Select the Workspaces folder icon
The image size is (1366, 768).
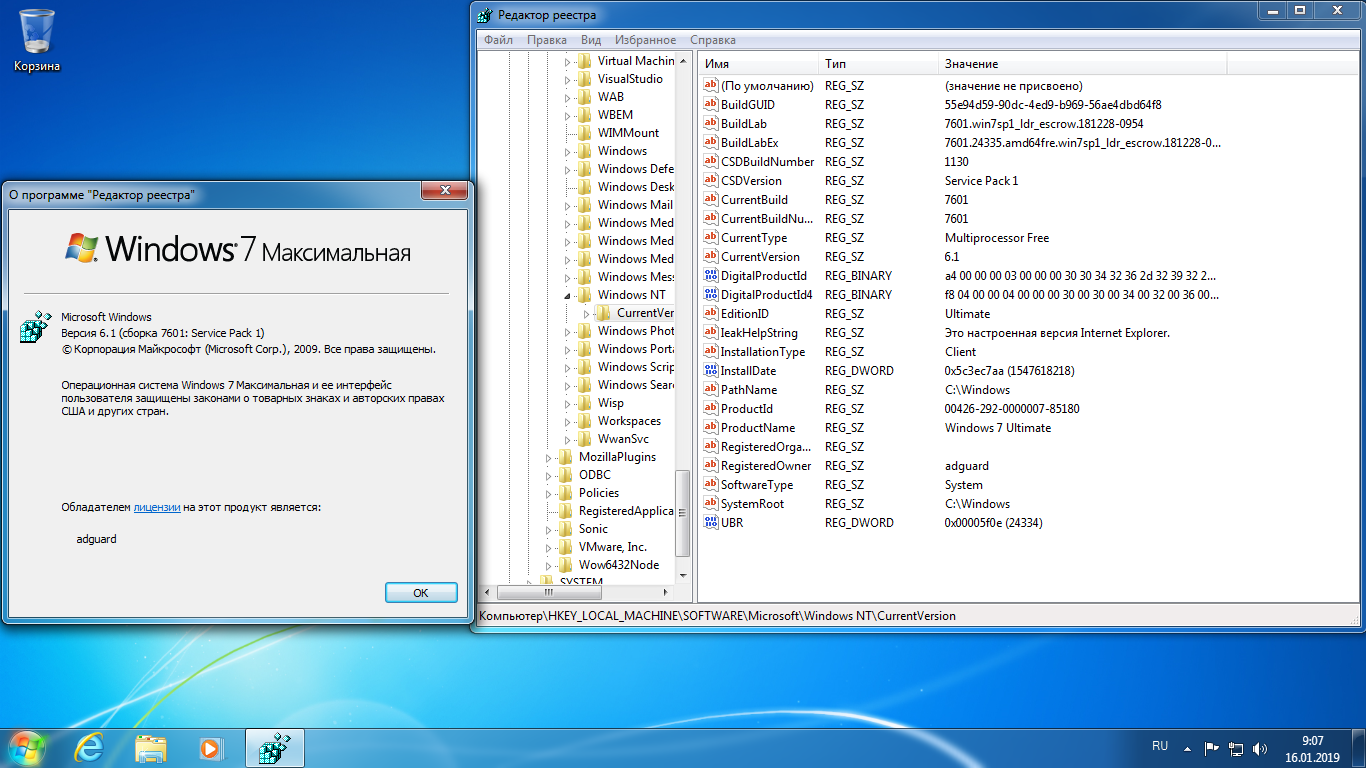pyautogui.click(x=584, y=421)
